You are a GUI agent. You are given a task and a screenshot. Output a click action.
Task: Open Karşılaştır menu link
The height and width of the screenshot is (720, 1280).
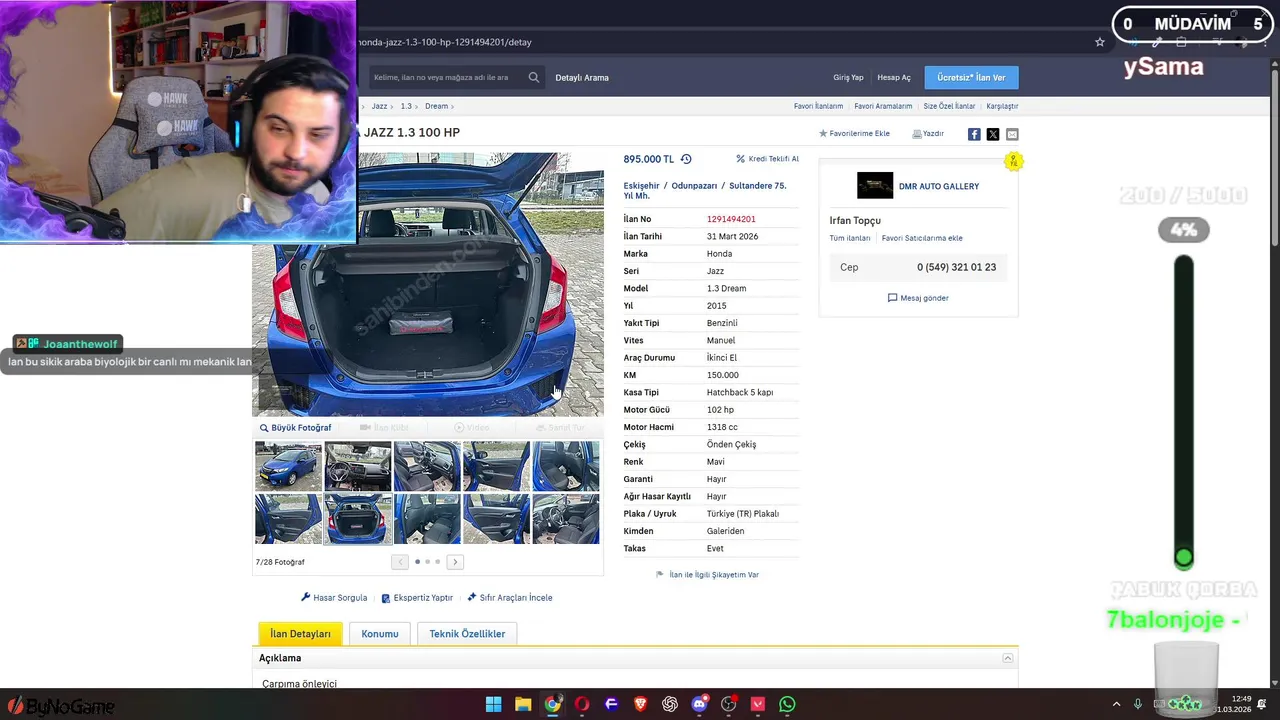pos(1002,106)
